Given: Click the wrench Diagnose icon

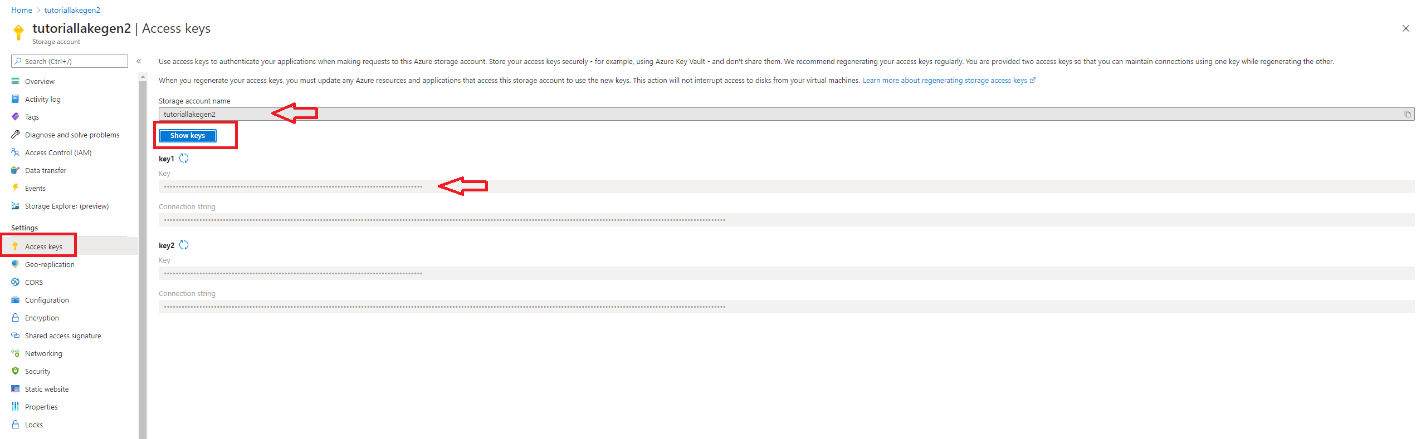Looking at the screenshot, I should [x=15, y=135].
